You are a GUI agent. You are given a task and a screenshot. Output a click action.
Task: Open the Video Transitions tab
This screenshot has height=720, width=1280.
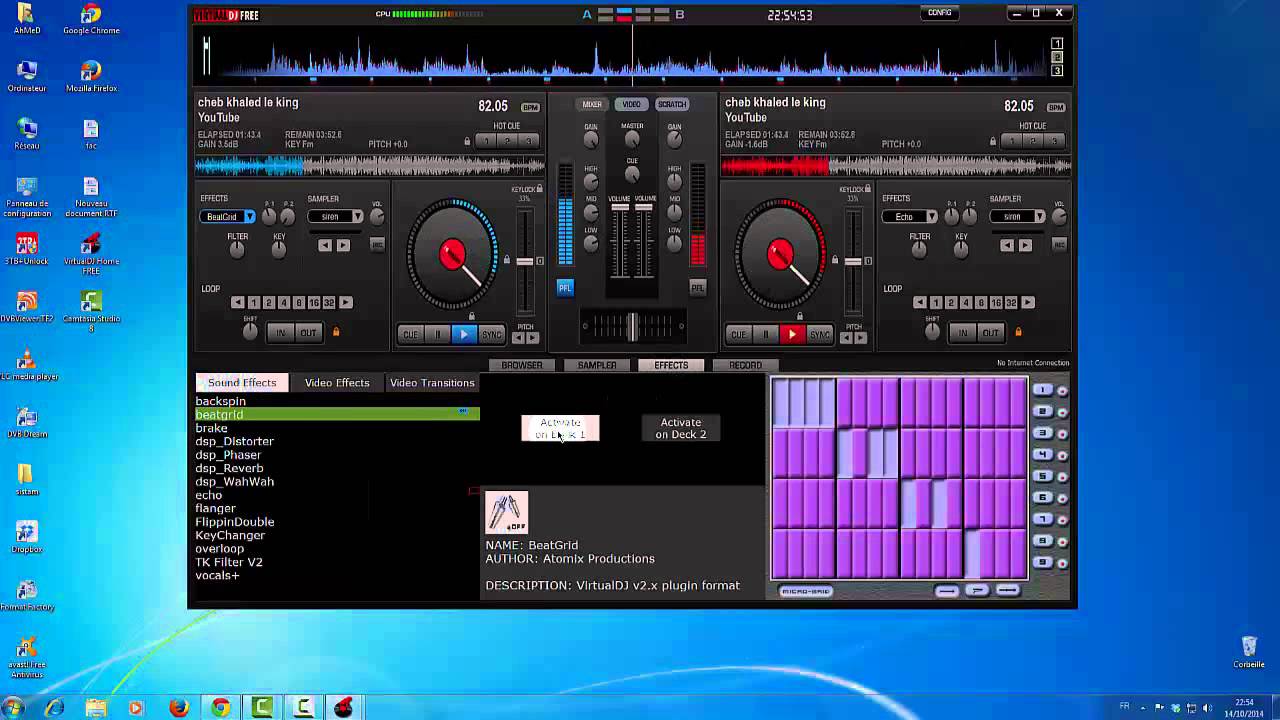[x=432, y=383]
